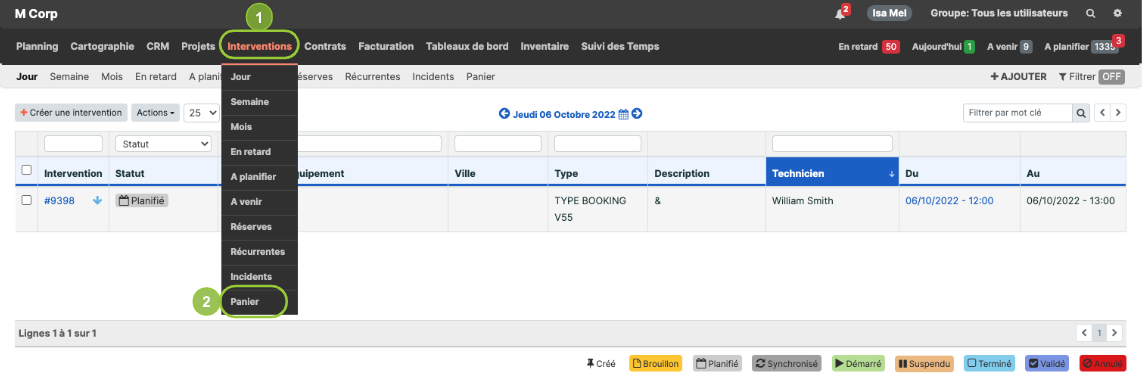Select En retard in the dropdown menu
The height and width of the screenshot is (391, 1143).
point(260,152)
